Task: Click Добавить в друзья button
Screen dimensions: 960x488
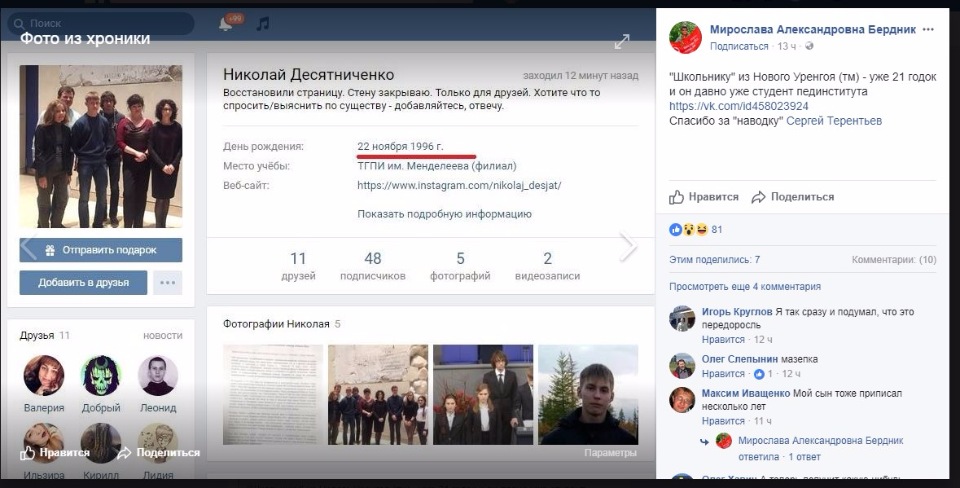Action: 83,283
